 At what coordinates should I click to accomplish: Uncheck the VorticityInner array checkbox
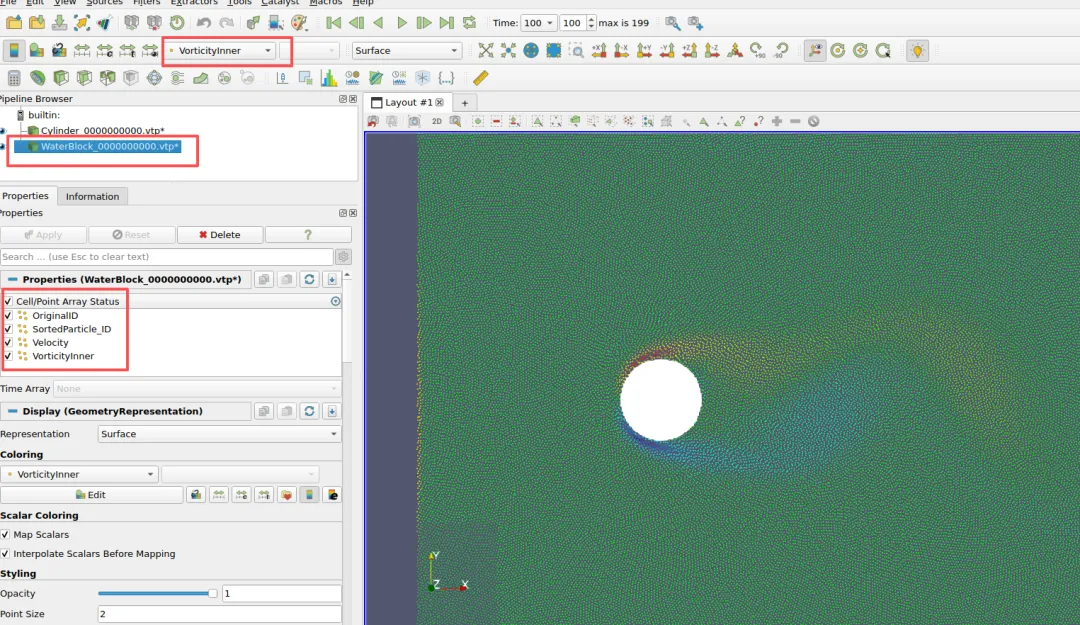click(8, 356)
